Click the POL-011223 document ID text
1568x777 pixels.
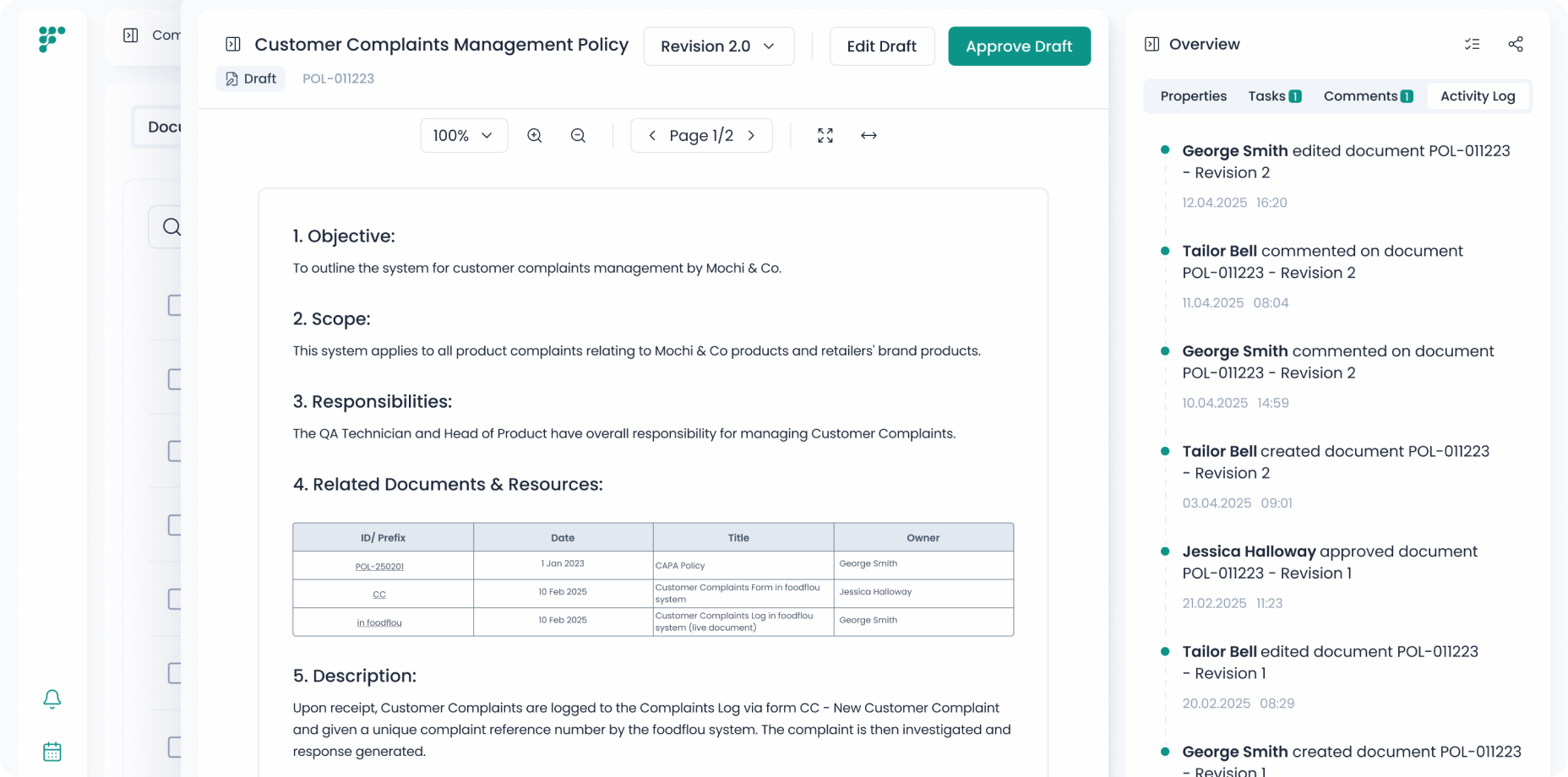tap(338, 79)
